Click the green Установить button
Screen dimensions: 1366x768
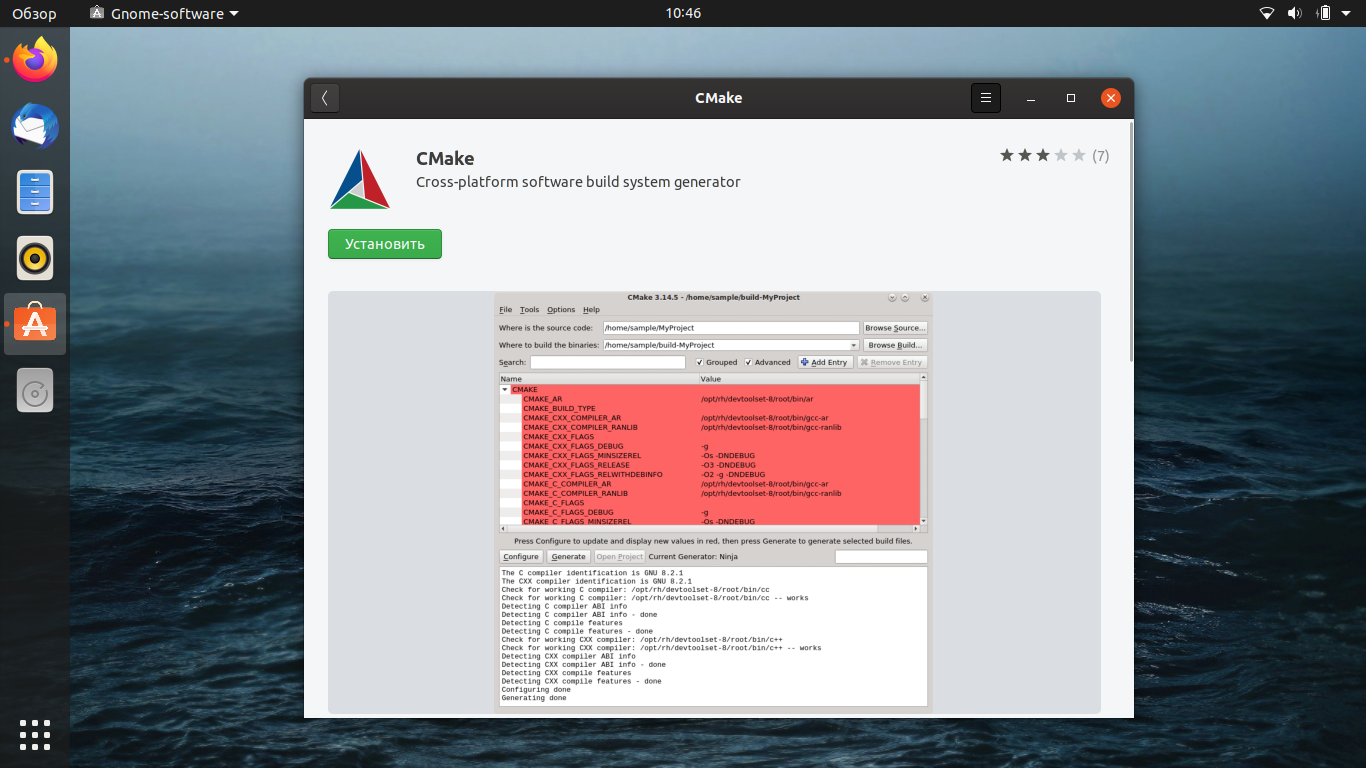tap(385, 244)
